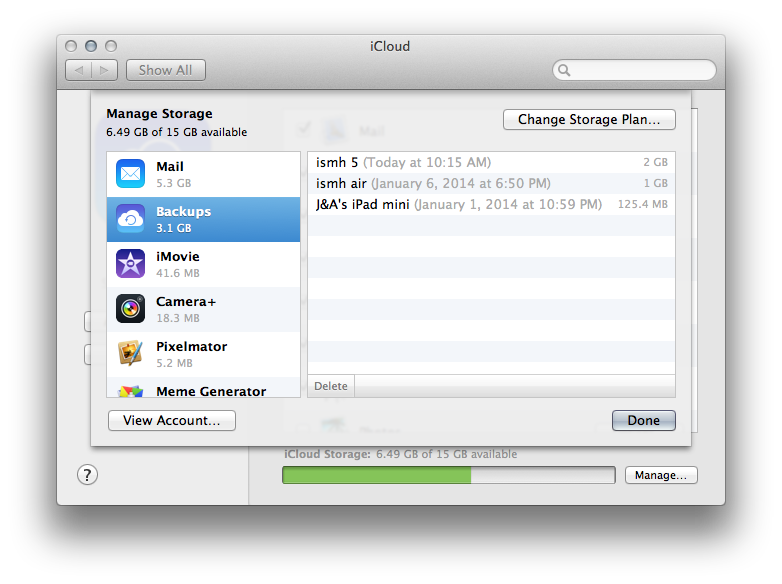Click the Mail 5.3 GB entry
The width and height of the screenshot is (782, 584).
point(203,174)
